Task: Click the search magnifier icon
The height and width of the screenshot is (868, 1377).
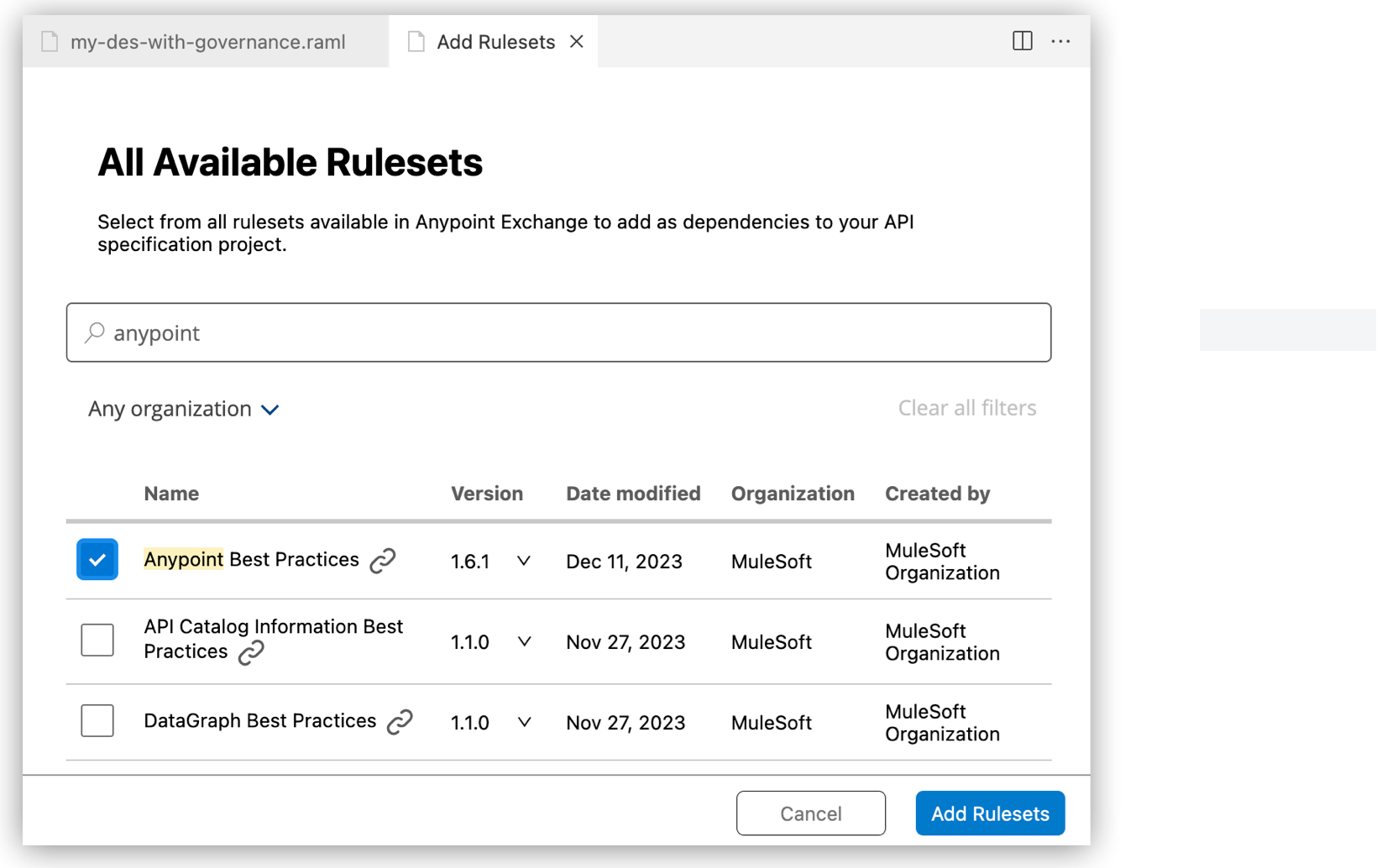Action: pos(95,333)
